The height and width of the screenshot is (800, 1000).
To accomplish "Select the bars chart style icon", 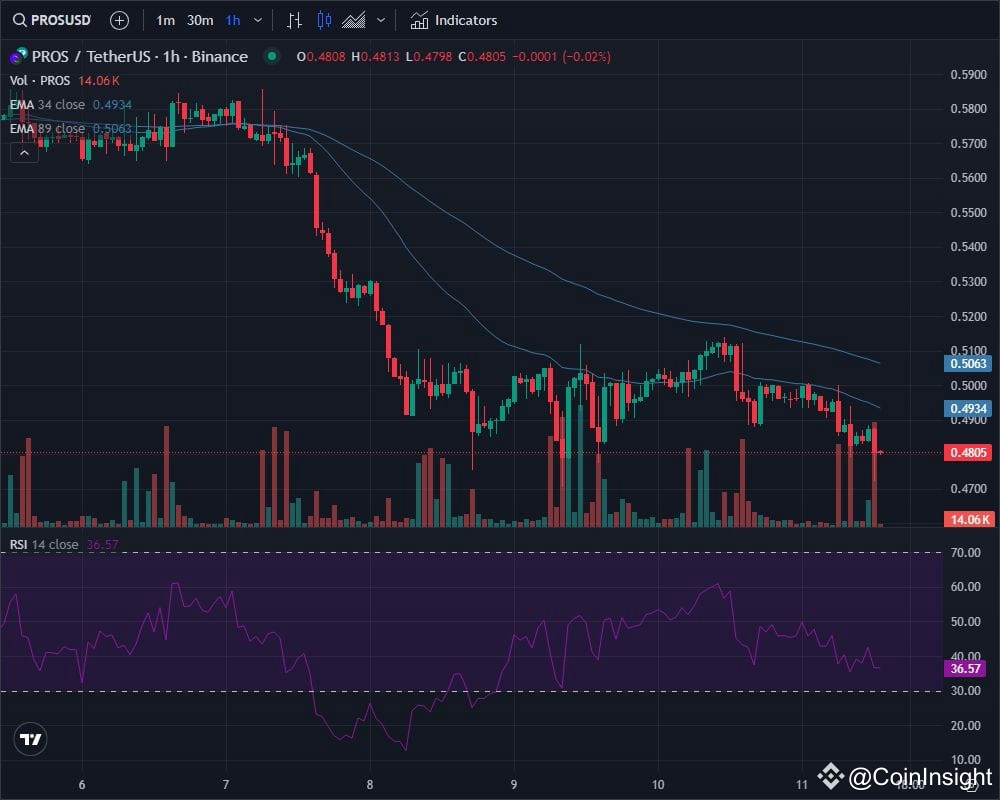I will (x=296, y=20).
